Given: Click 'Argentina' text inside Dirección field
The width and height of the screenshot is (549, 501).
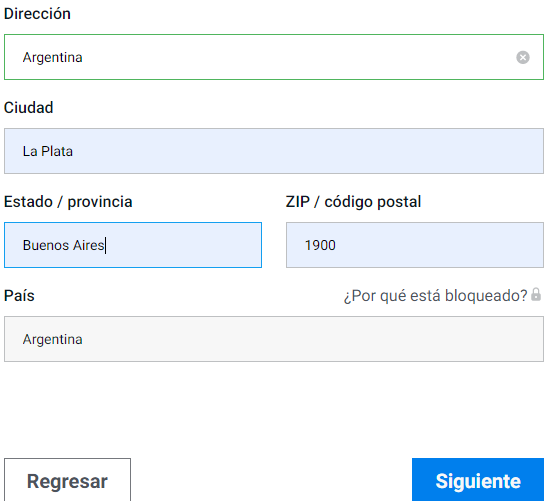Looking at the screenshot, I should click(53, 57).
